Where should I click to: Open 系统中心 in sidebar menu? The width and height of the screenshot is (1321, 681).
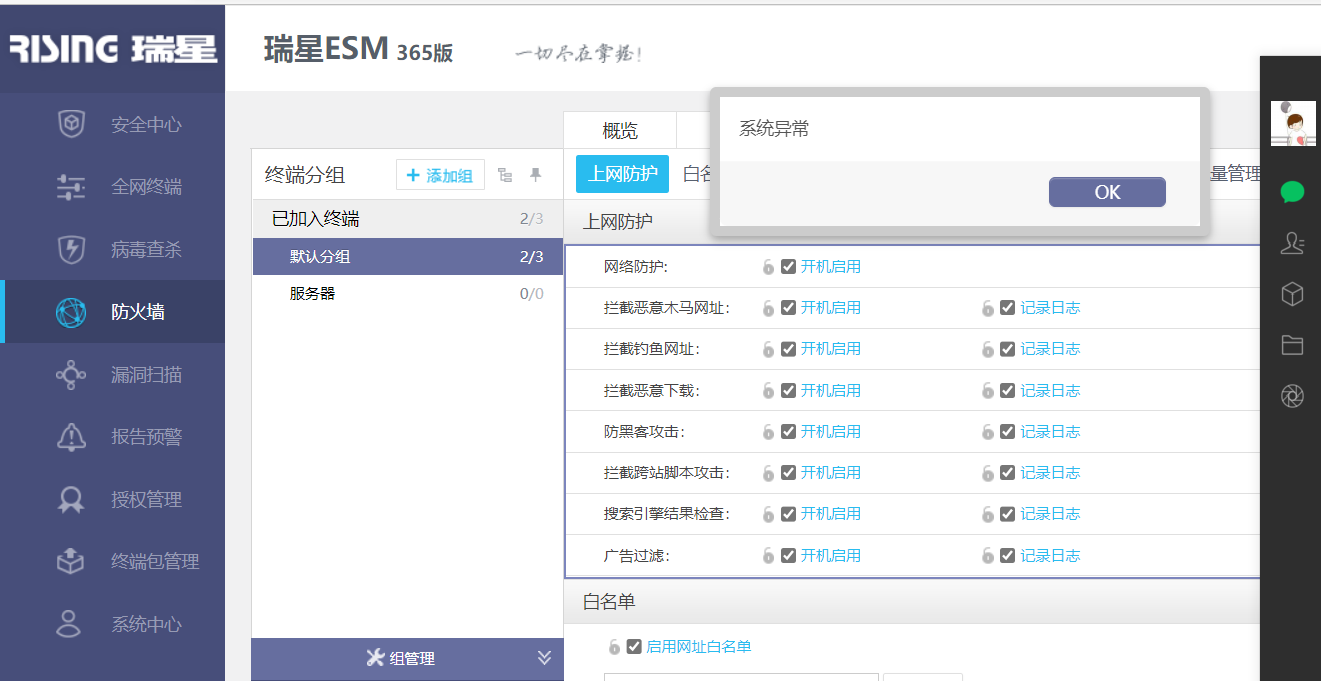[x=113, y=624]
